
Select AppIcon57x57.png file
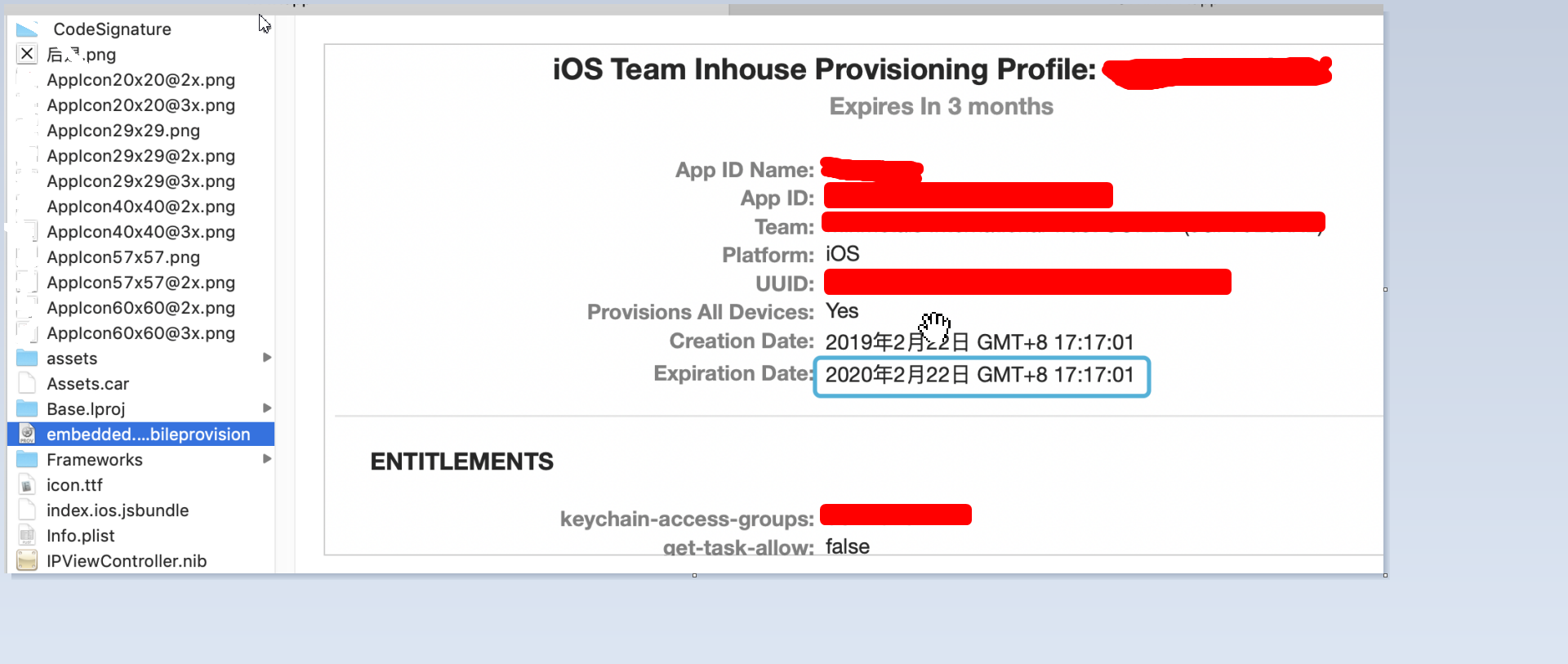click(123, 257)
